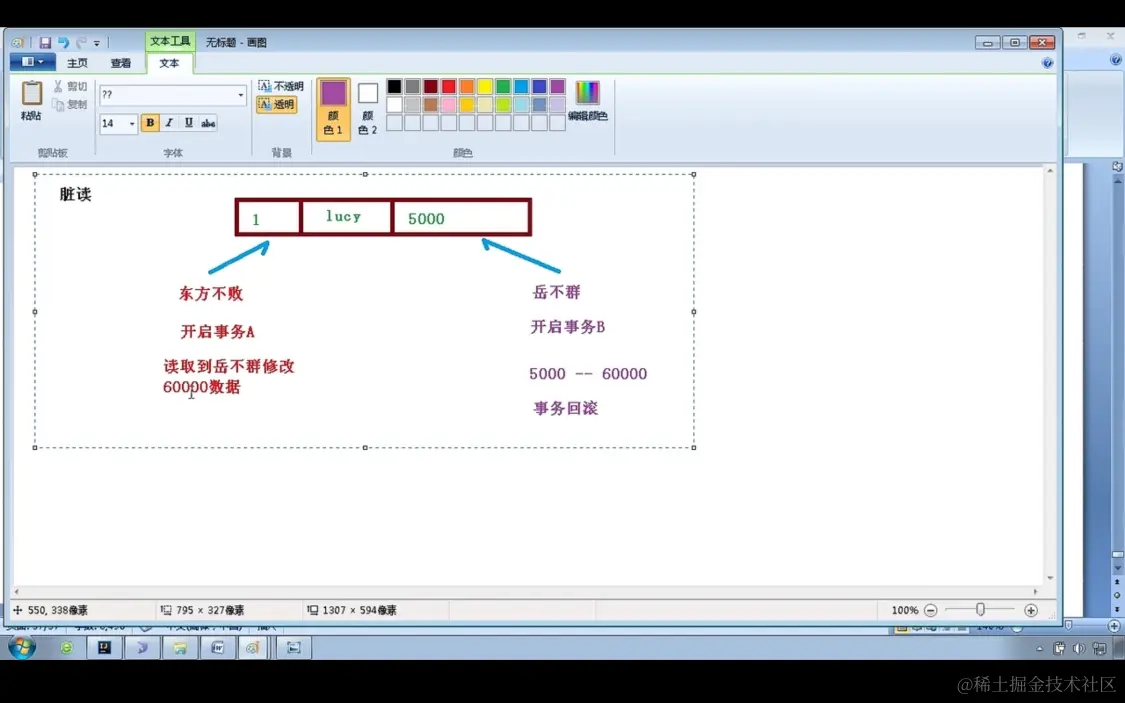Select the 文本 ribbon tab
1125x703 pixels.
[169, 63]
